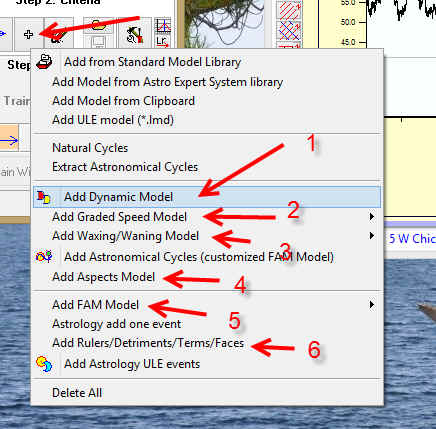Choose Add Model from Clipboard
436x429 pixels.
123,101
